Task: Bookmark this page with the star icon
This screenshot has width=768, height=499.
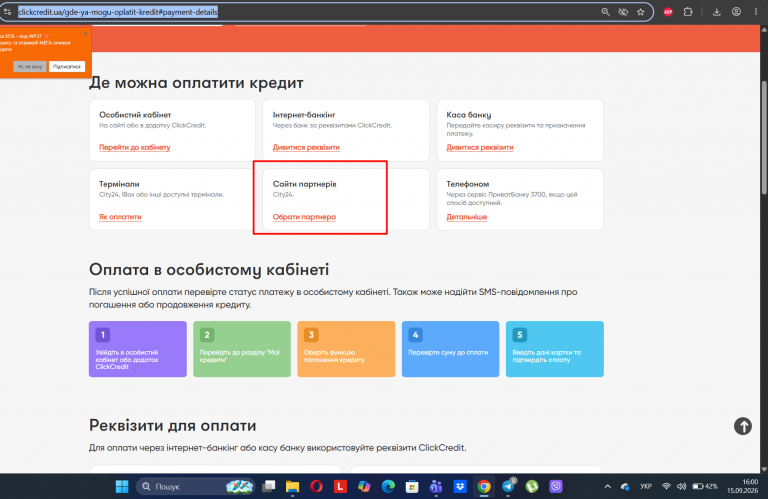Action: [x=641, y=12]
